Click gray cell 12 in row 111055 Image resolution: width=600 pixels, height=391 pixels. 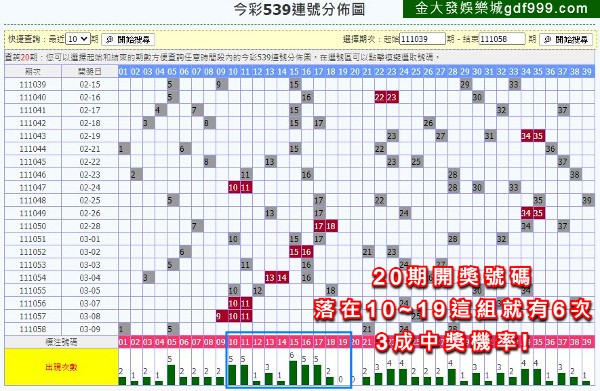pyautogui.click(x=258, y=290)
